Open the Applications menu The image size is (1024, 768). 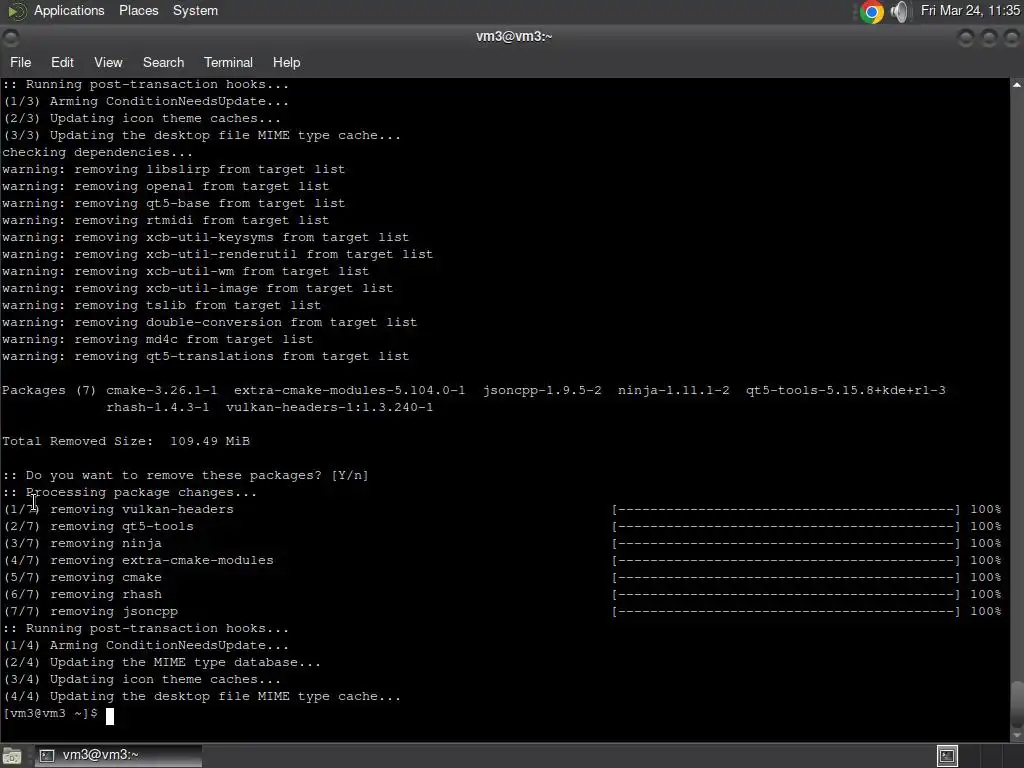pyautogui.click(x=69, y=10)
